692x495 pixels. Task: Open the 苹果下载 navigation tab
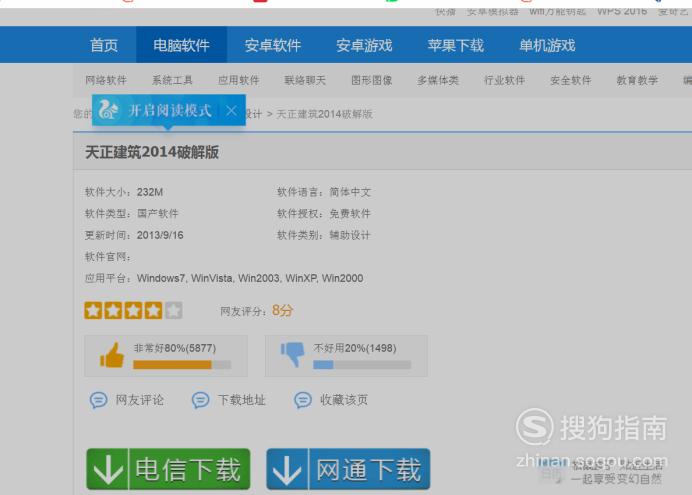[455, 45]
